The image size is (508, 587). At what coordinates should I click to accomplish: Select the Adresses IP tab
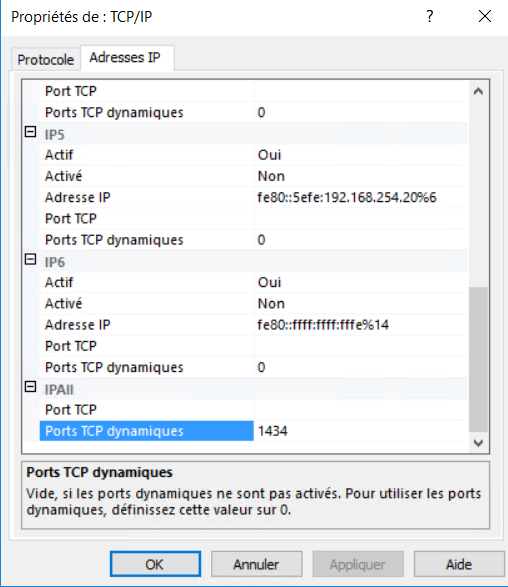[127, 58]
